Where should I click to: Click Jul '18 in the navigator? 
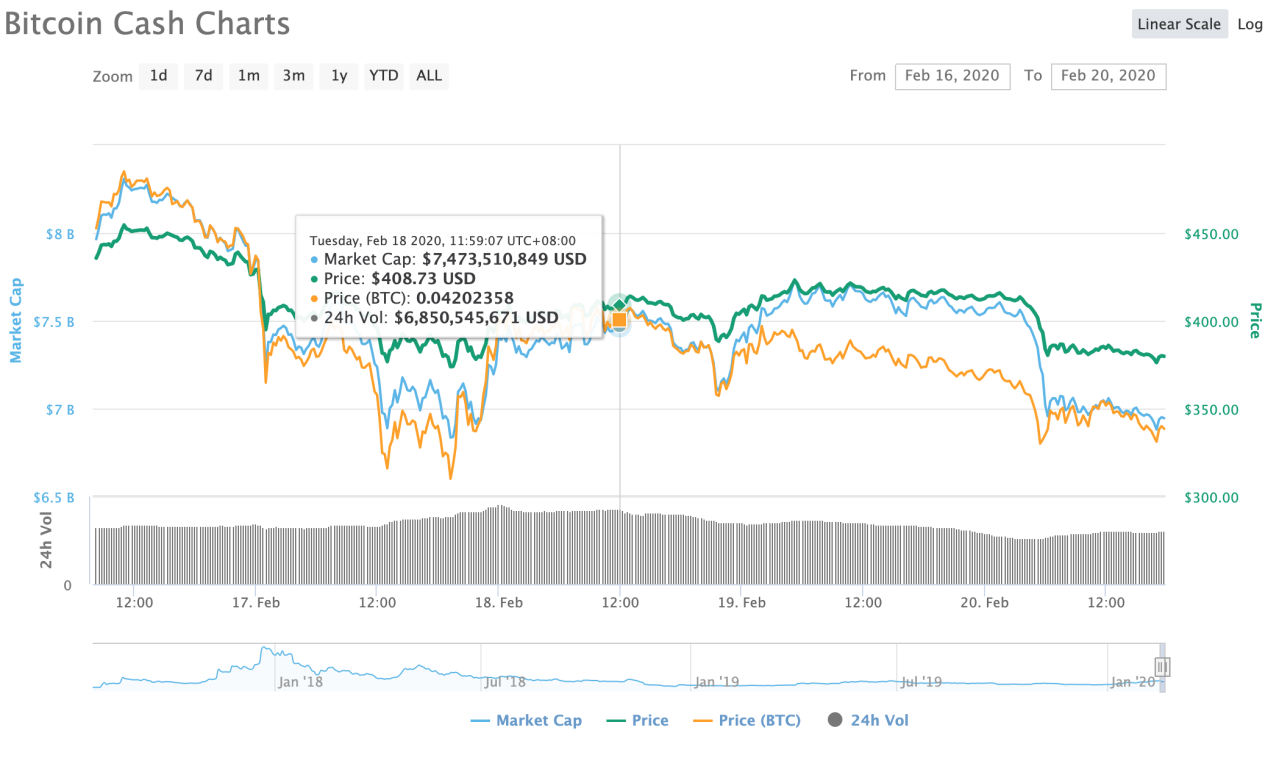pos(505,682)
